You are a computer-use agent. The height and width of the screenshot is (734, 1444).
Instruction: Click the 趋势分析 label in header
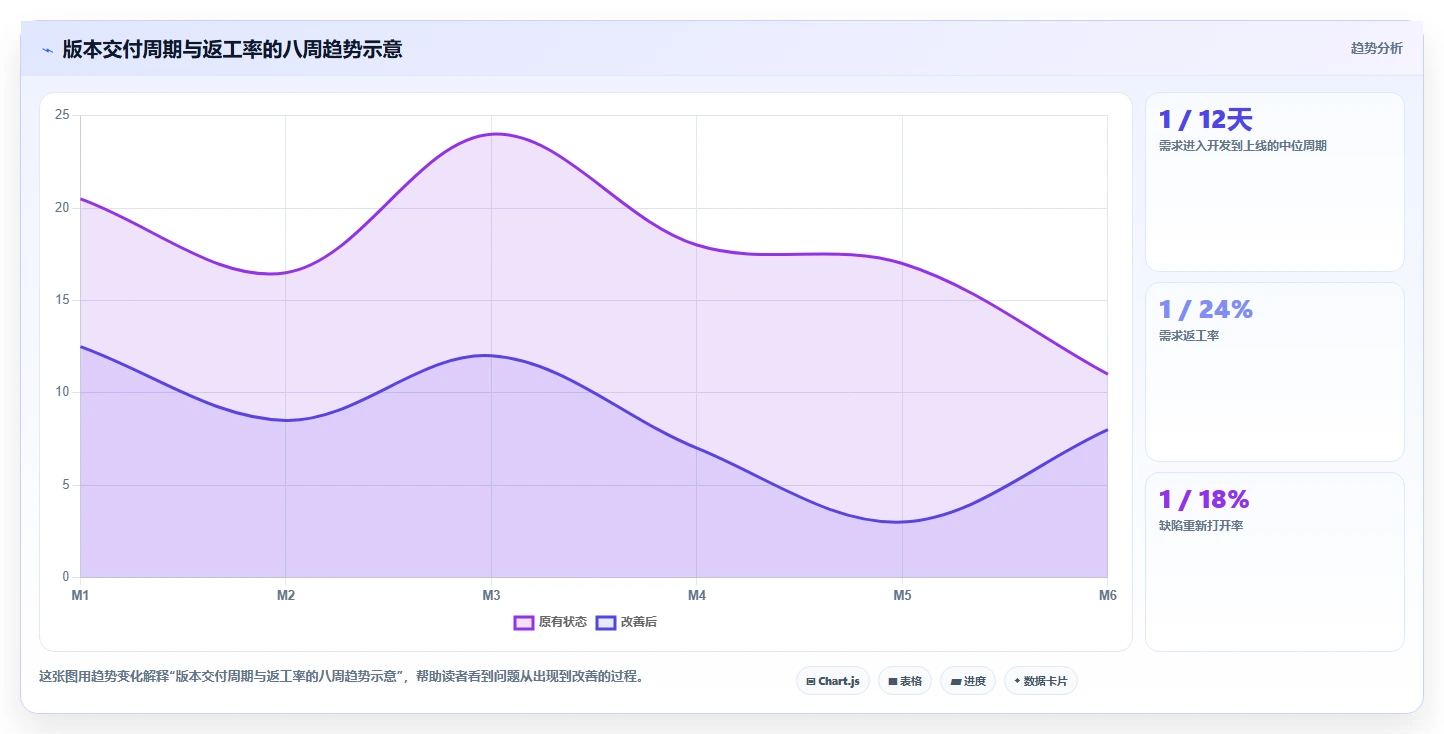1376,48
